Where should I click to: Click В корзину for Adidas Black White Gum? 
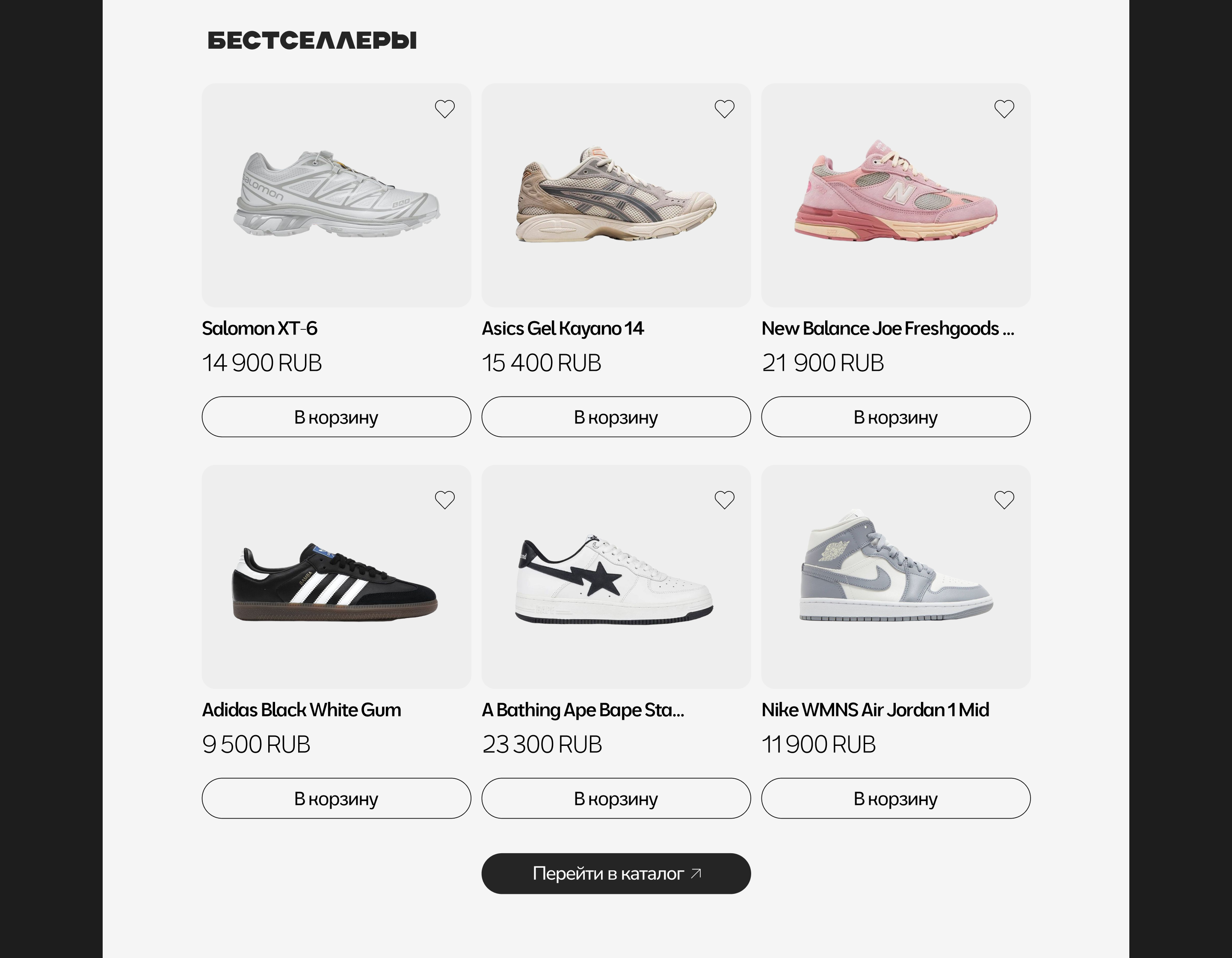click(x=336, y=798)
